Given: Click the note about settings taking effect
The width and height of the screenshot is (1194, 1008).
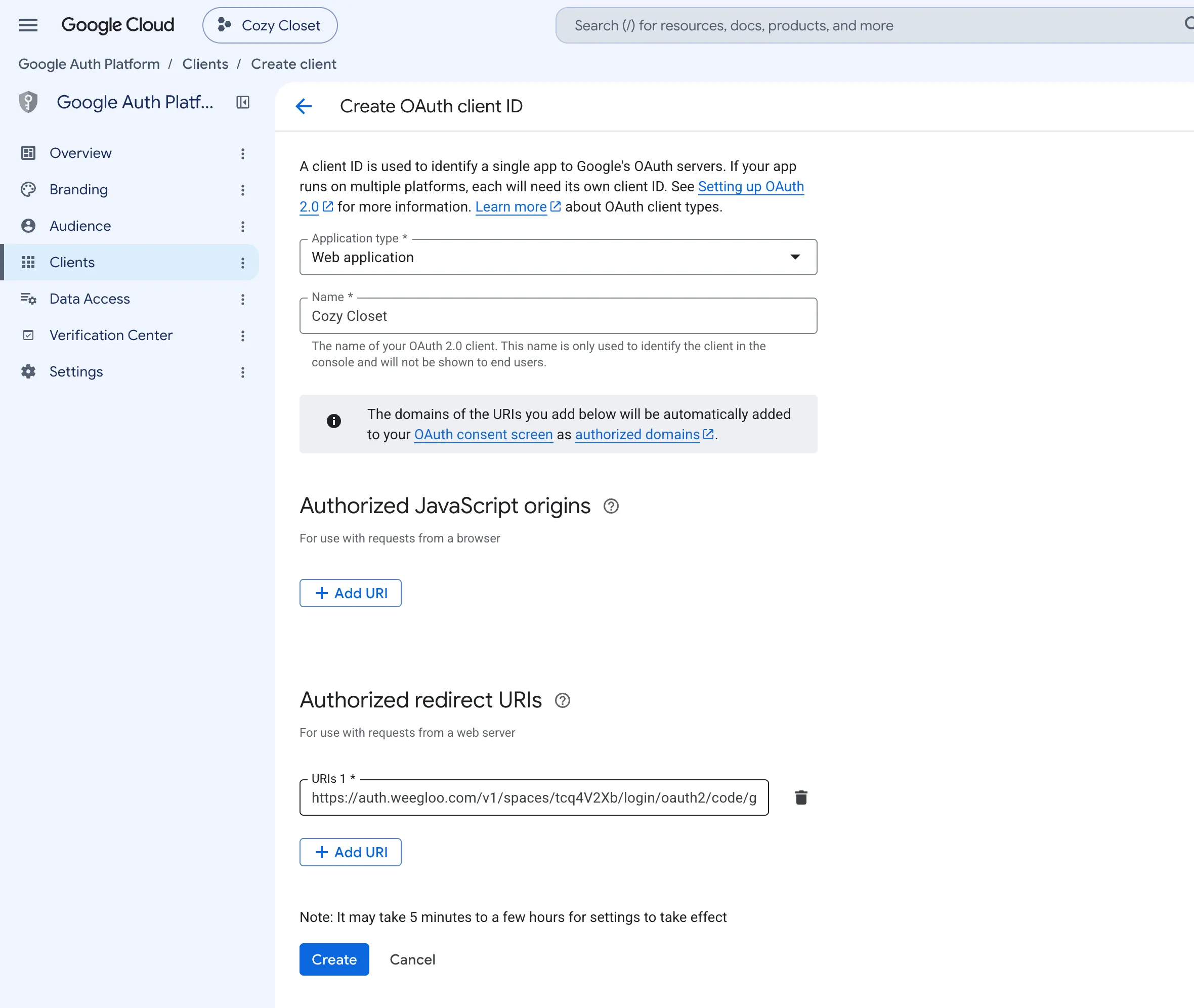Looking at the screenshot, I should pos(513,917).
